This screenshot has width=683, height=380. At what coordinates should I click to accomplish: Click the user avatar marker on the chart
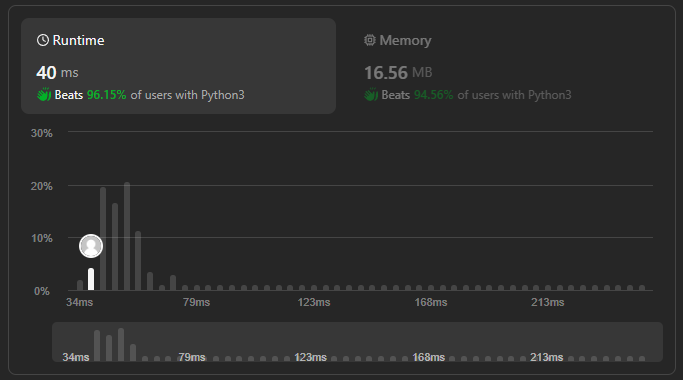[x=91, y=246]
